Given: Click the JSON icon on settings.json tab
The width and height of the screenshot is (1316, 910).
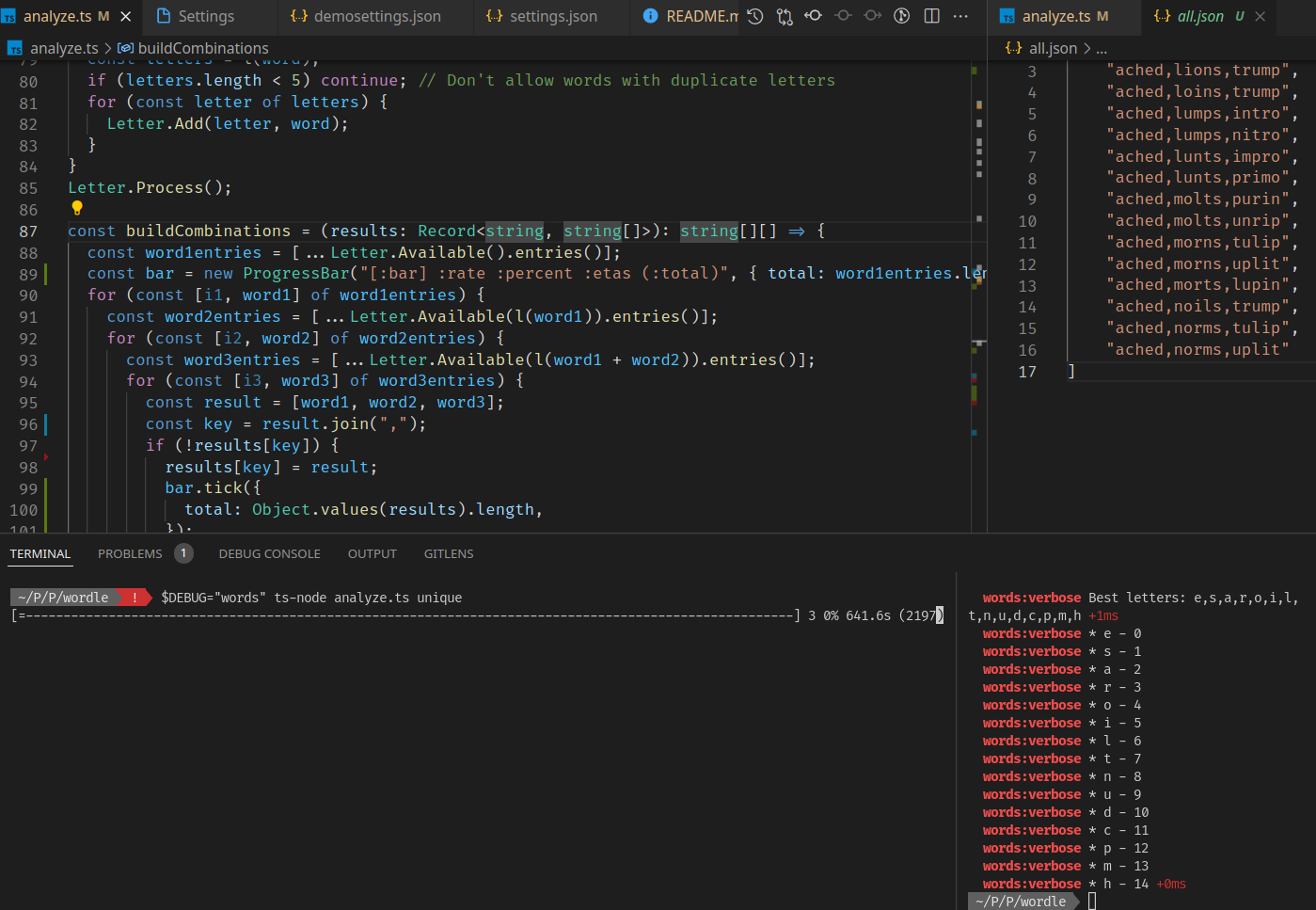Looking at the screenshot, I should (495, 16).
